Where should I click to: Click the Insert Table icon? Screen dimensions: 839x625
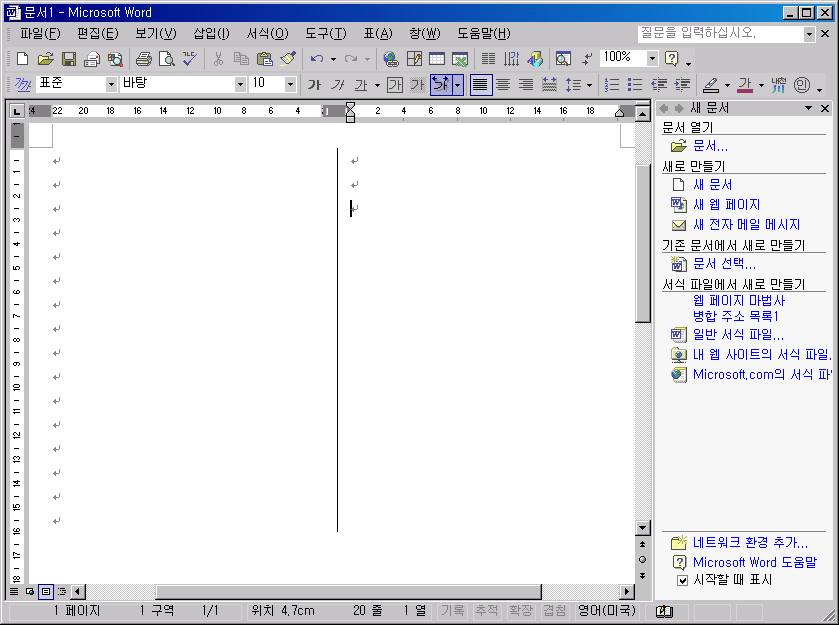pos(437,58)
